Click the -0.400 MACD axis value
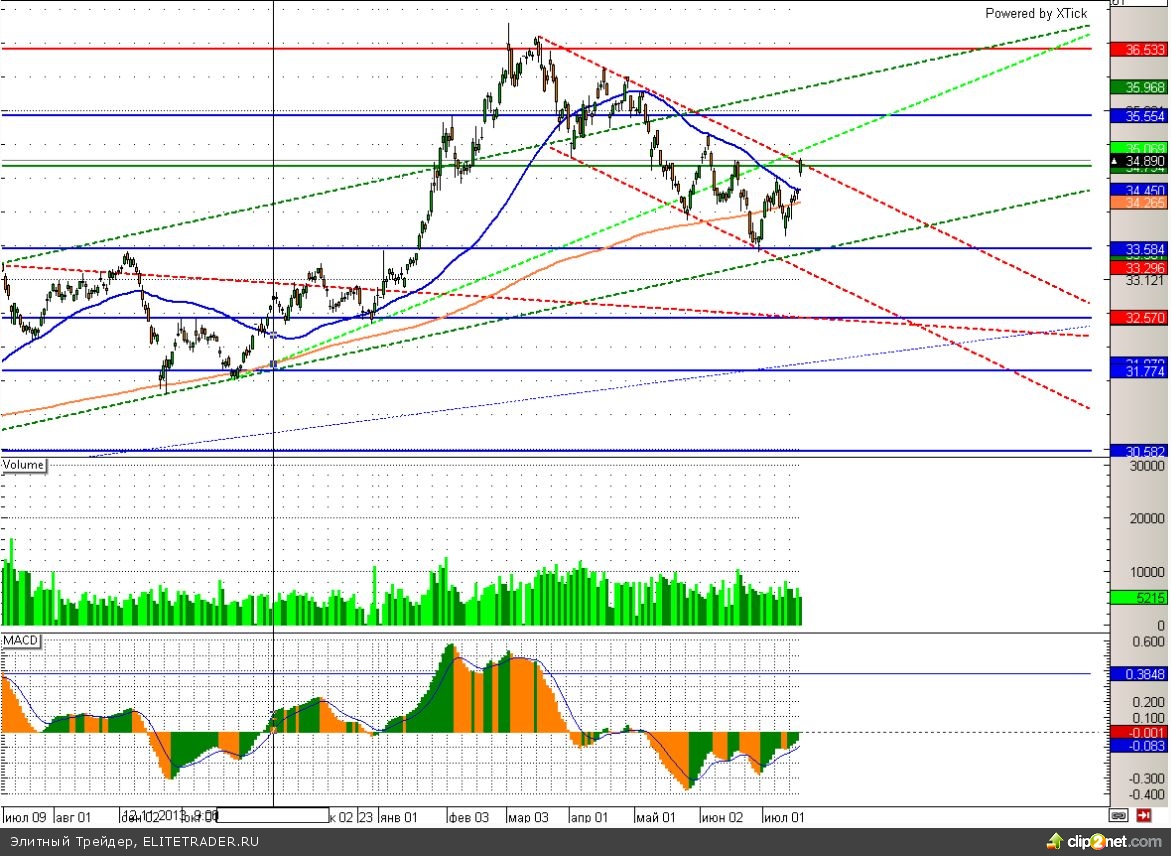 click(1146, 794)
